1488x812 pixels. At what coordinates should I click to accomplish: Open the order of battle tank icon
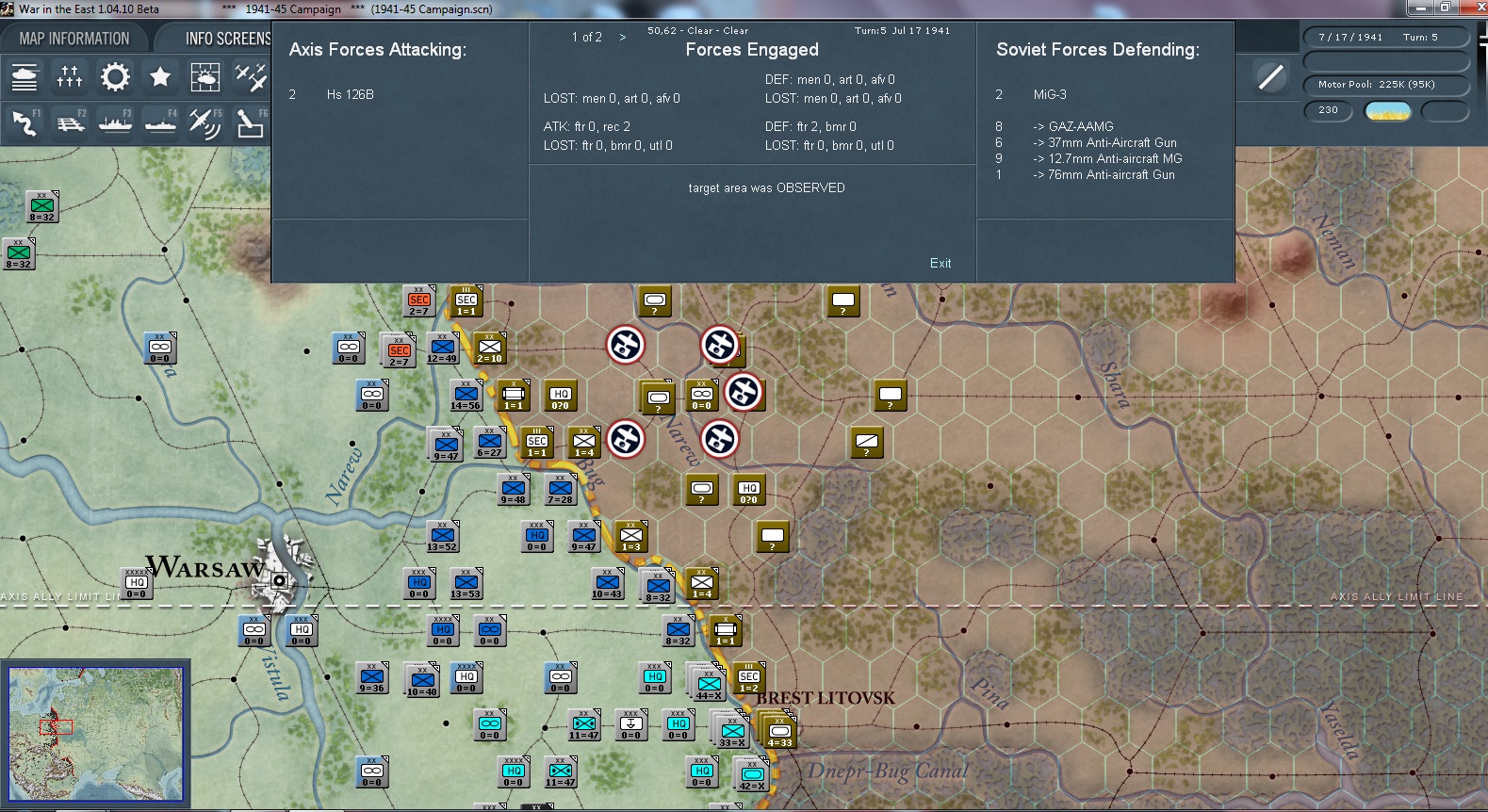(25, 77)
